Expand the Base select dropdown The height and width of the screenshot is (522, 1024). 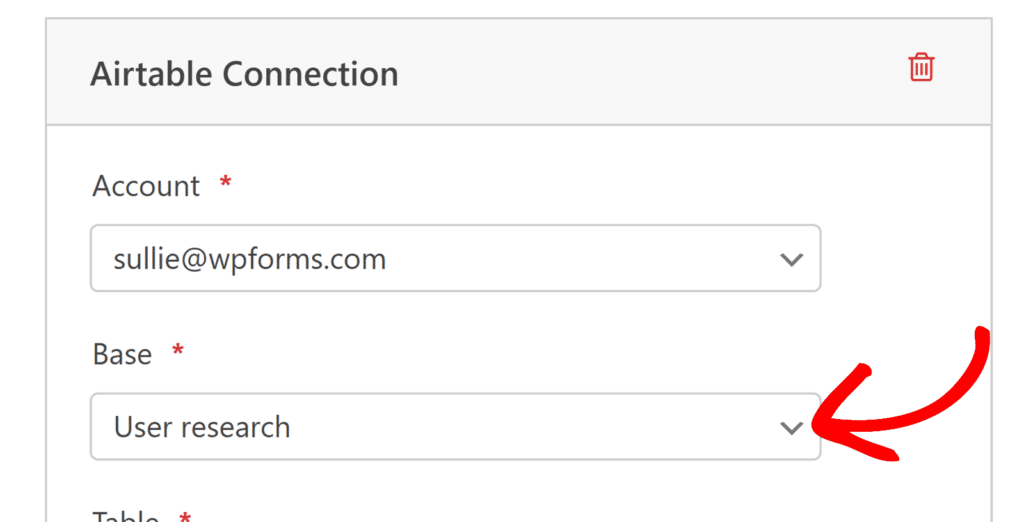455,427
